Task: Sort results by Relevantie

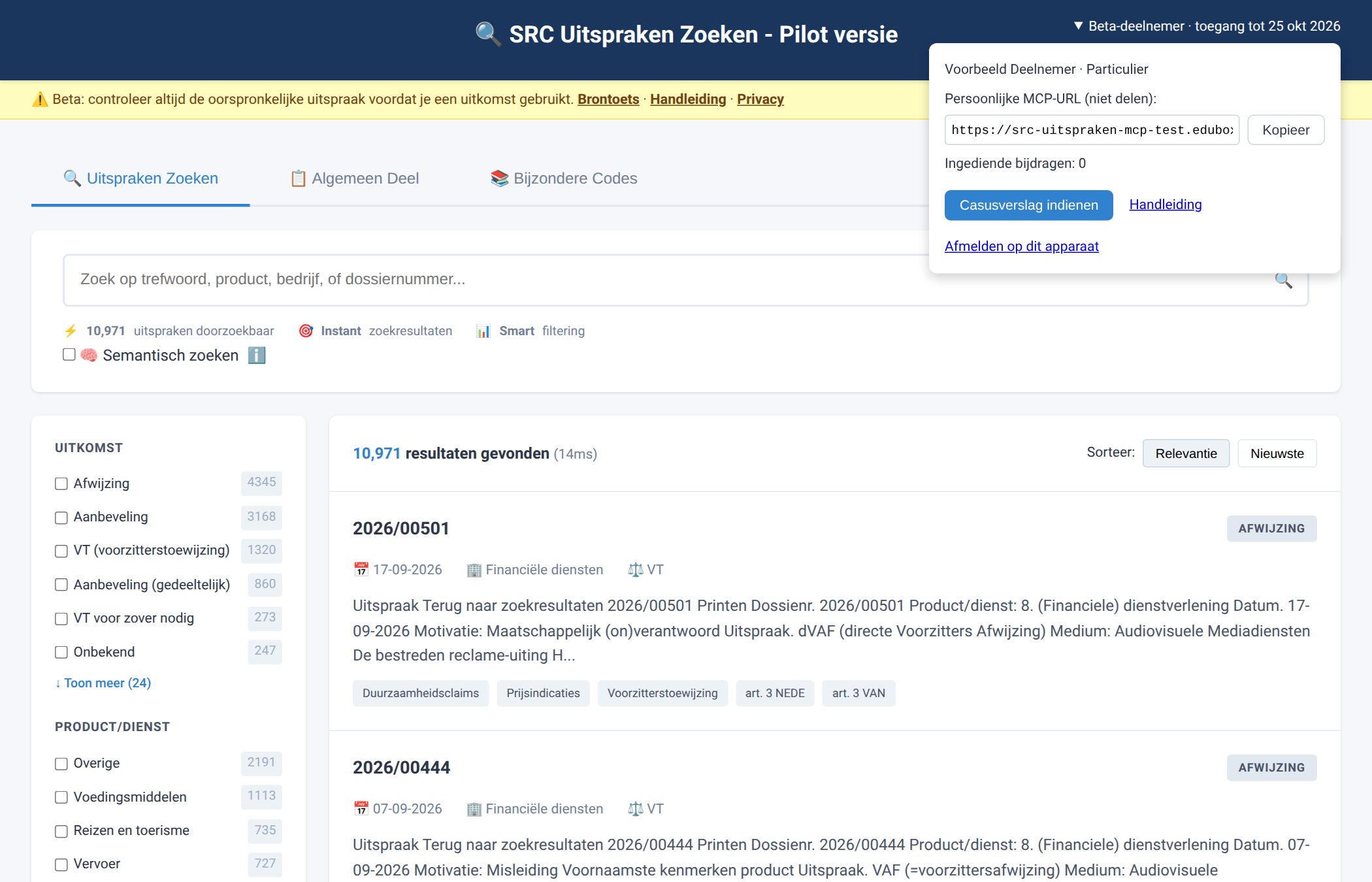Action: click(1186, 453)
